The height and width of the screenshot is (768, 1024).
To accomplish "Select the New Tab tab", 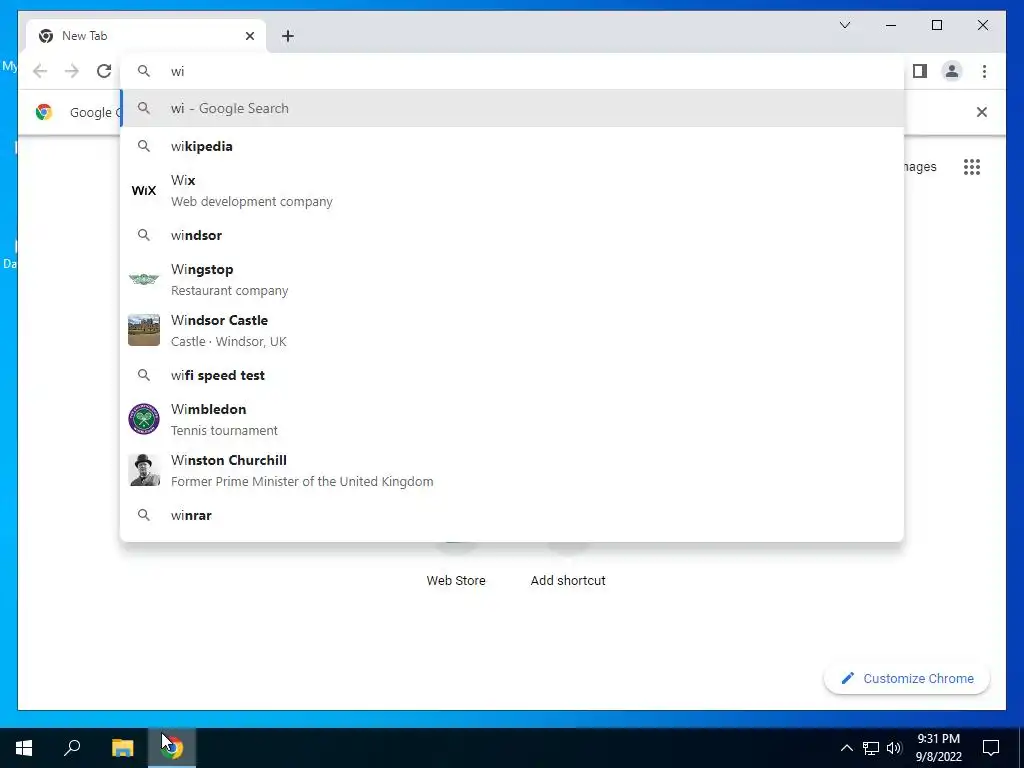I will [146, 36].
